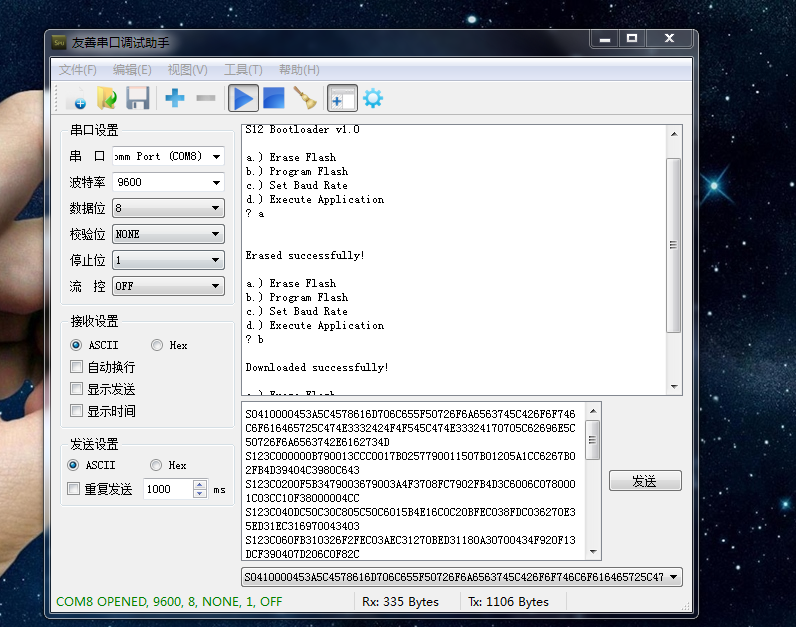Click the blue plus add icon

click(175, 98)
